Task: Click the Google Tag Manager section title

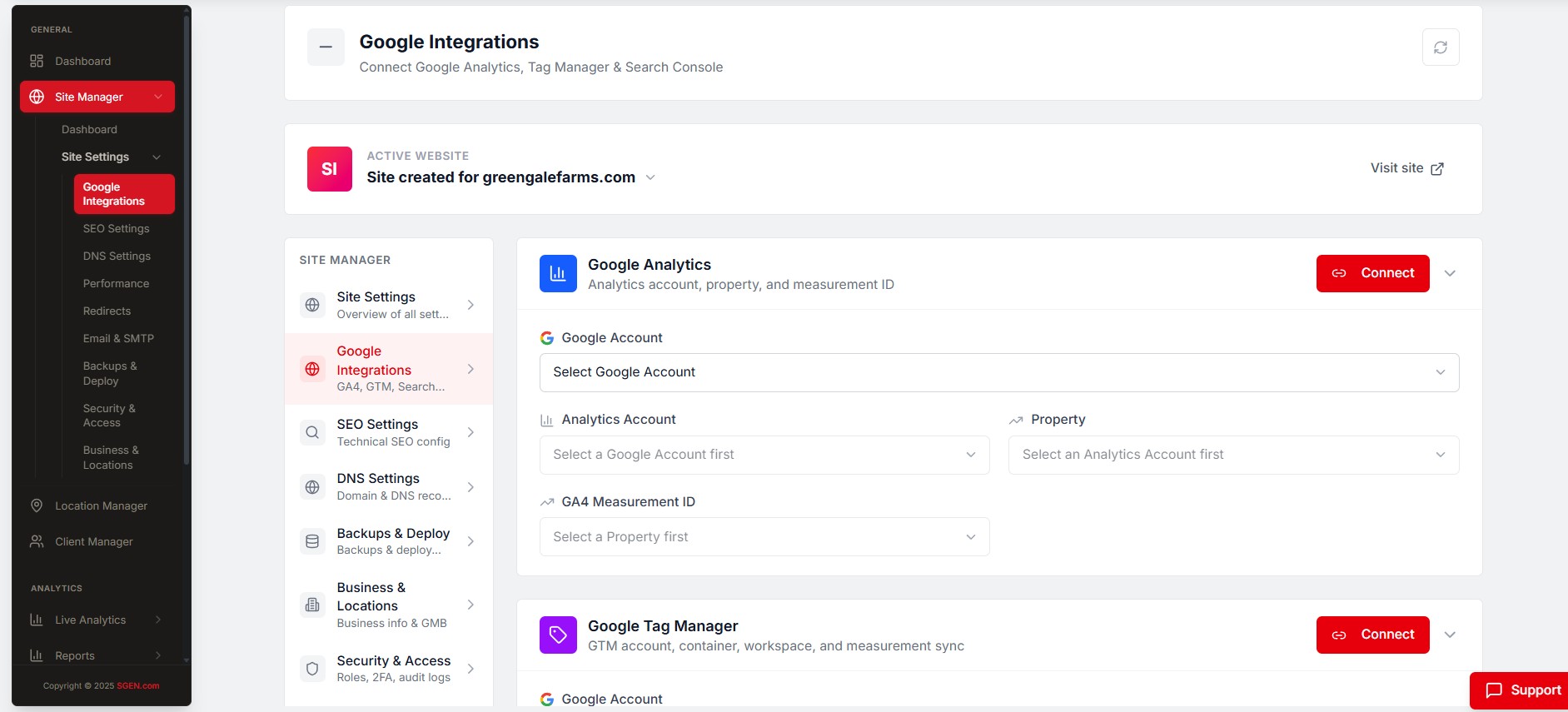Action: 663,626
